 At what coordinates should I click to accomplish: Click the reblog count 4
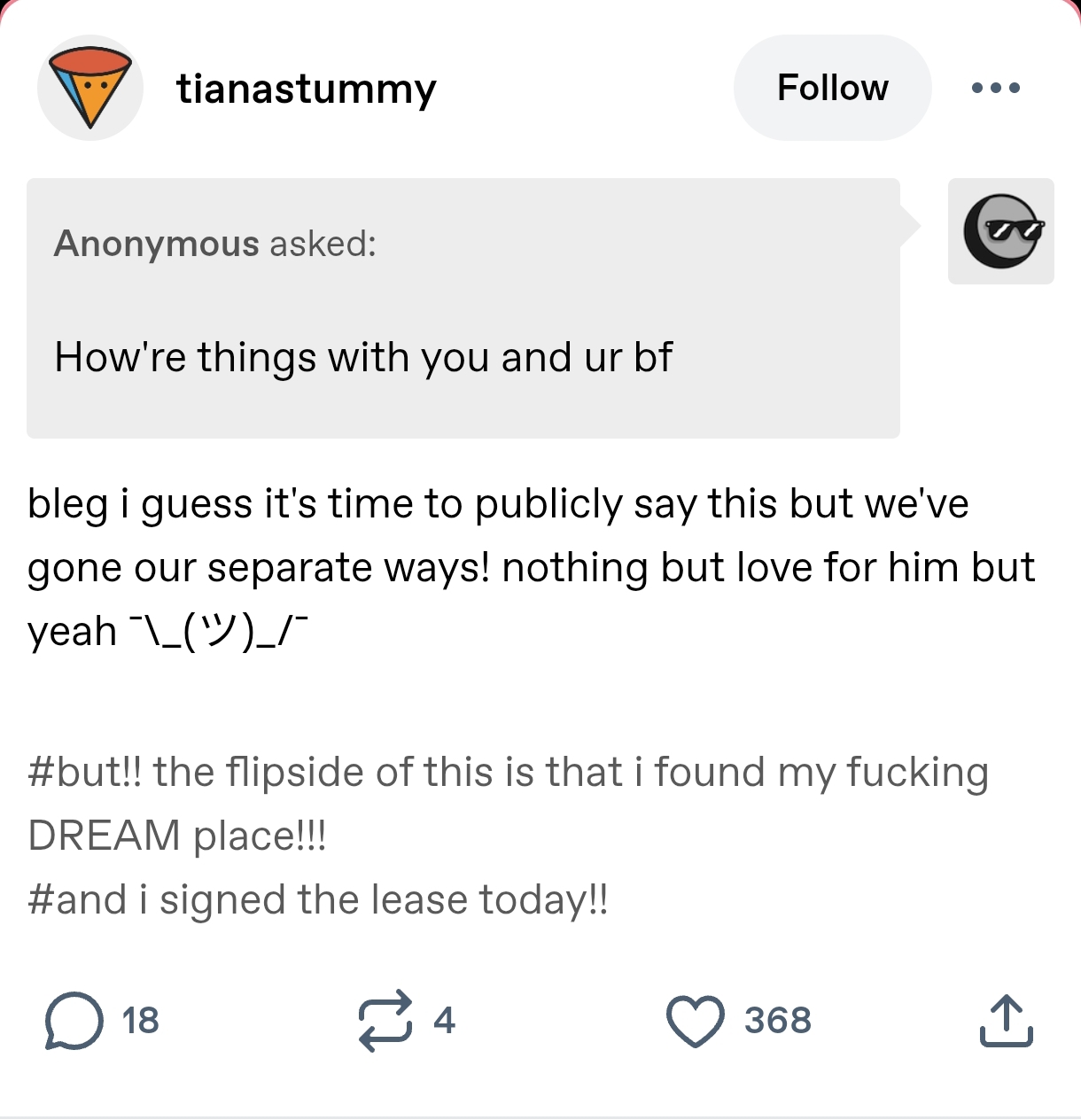444,1021
